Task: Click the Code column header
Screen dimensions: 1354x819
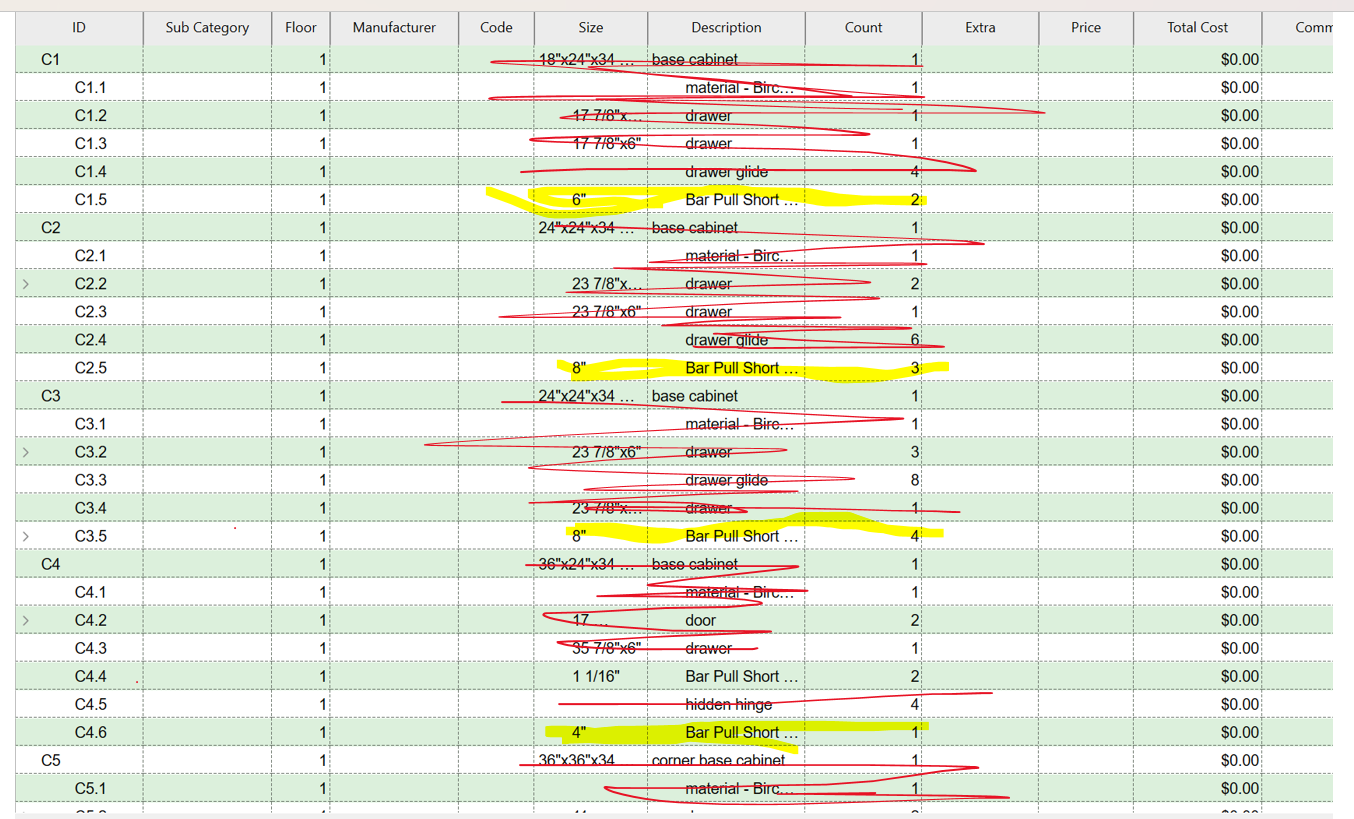Action: tap(496, 28)
